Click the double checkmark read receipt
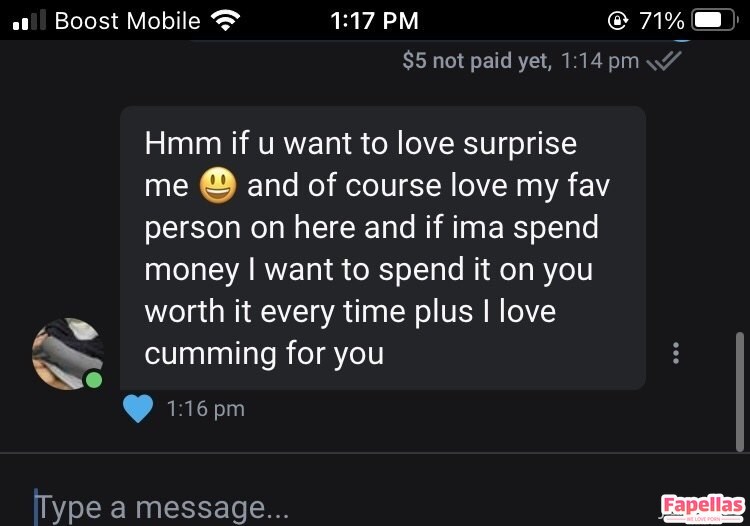The width and height of the screenshot is (750, 526). 664,61
